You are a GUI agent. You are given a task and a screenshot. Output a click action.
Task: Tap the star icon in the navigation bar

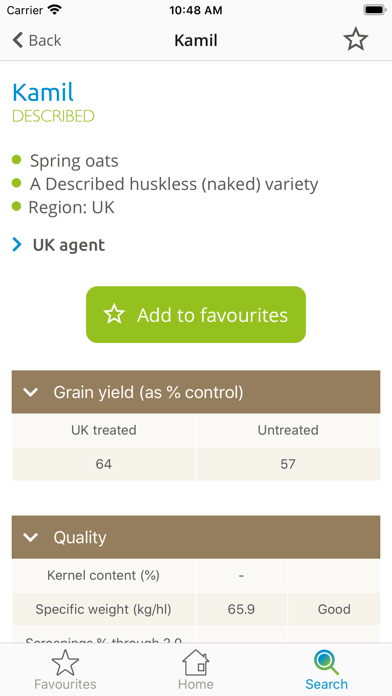356,40
